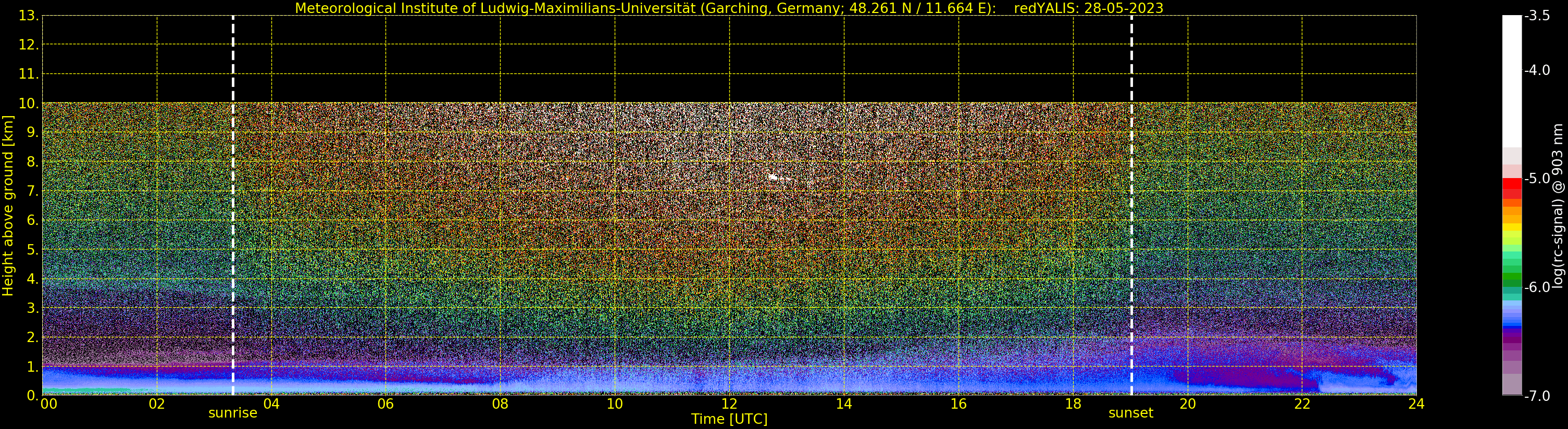The width and height of the screenshot is (1568, 429).
Task: Click the bright white cloud echo near 7.5 km
Action: [773, 177]
